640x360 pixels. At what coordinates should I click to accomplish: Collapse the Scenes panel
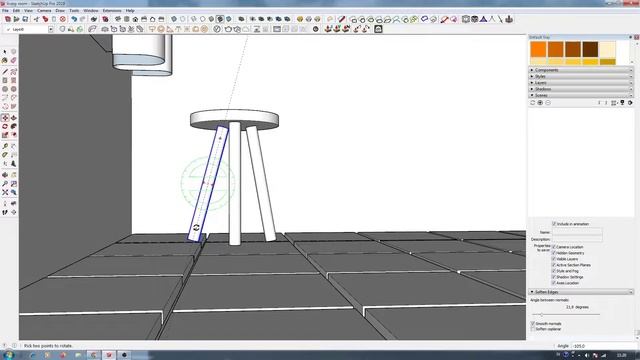click(x=581, y=95)
